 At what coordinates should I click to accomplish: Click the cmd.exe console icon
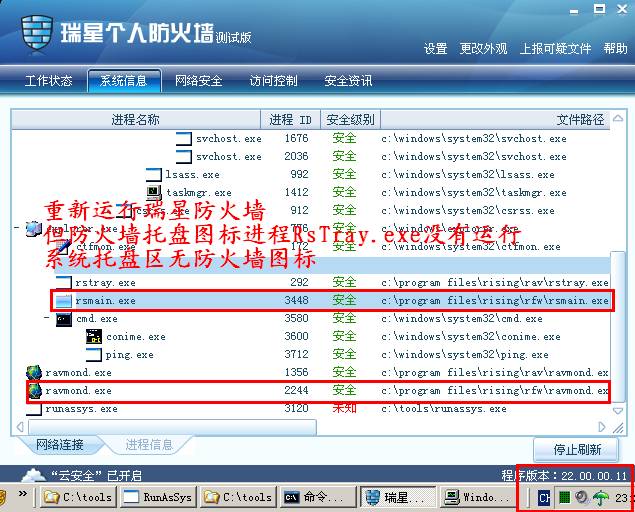coord(64,319)
